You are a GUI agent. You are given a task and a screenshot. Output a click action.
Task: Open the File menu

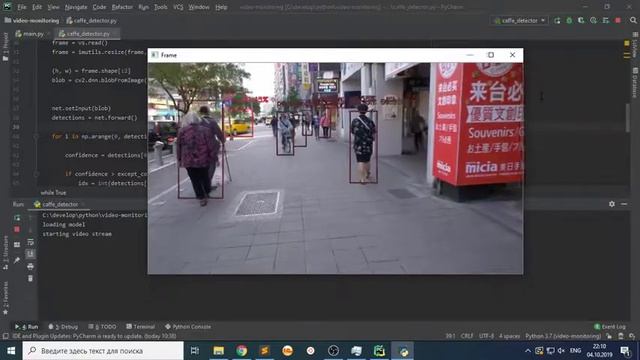[22, 7]
